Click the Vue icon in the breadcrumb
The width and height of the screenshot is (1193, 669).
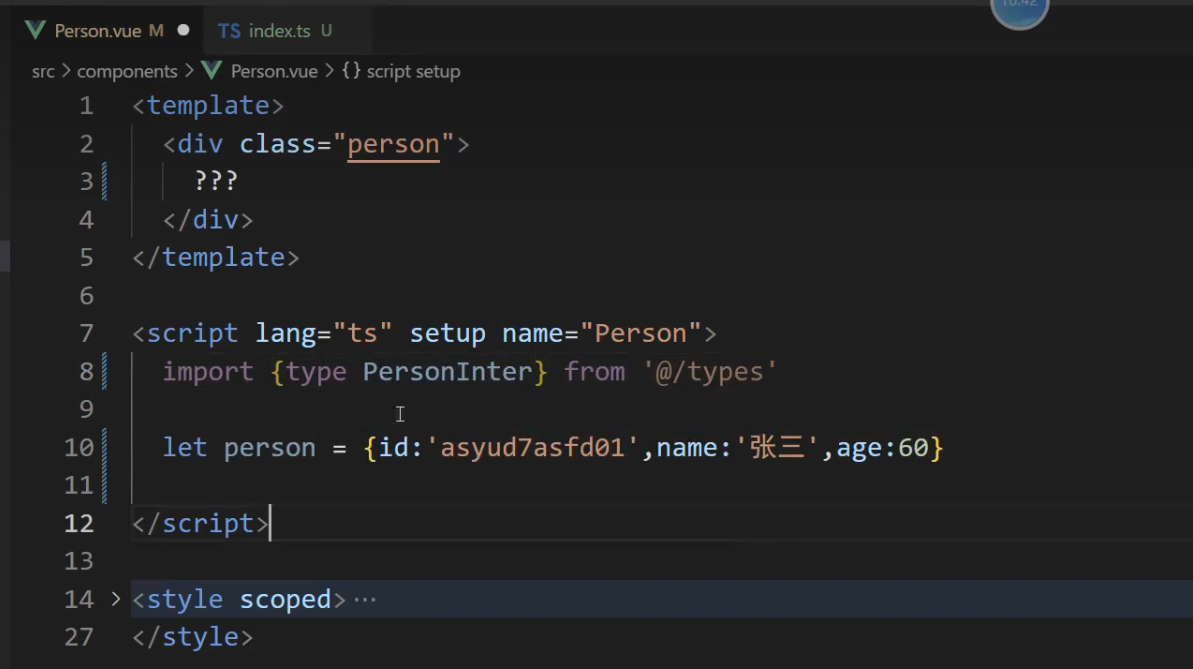point(212,71)
